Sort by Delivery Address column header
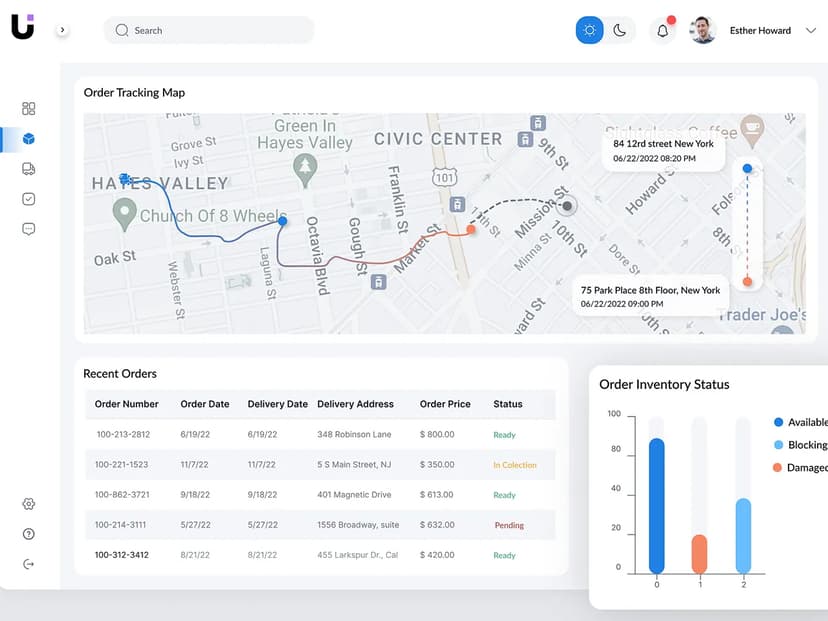Viewport: 828px width, 621px height. [355, 404]
